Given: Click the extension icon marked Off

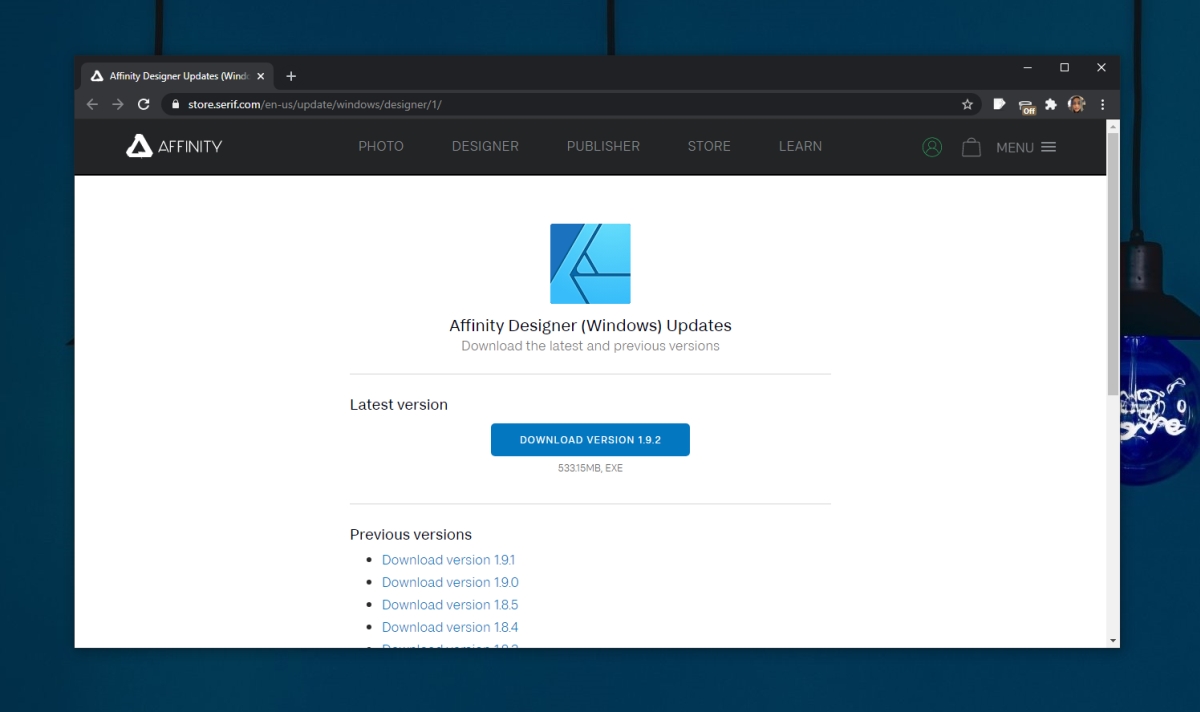Looking at the screenshot, I should [x=1026, y=105].
